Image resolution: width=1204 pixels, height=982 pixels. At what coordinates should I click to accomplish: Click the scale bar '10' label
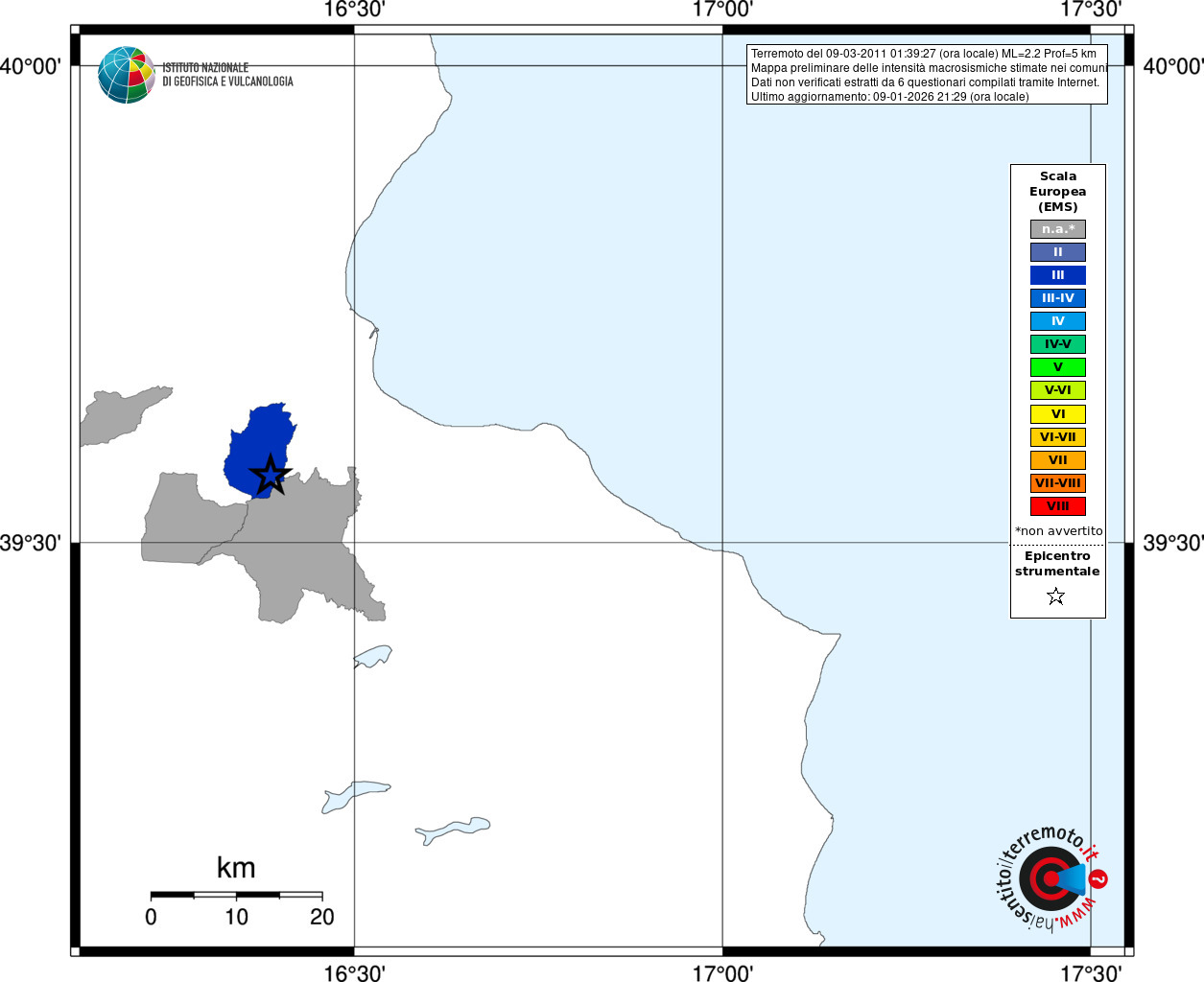click(237, 917)
